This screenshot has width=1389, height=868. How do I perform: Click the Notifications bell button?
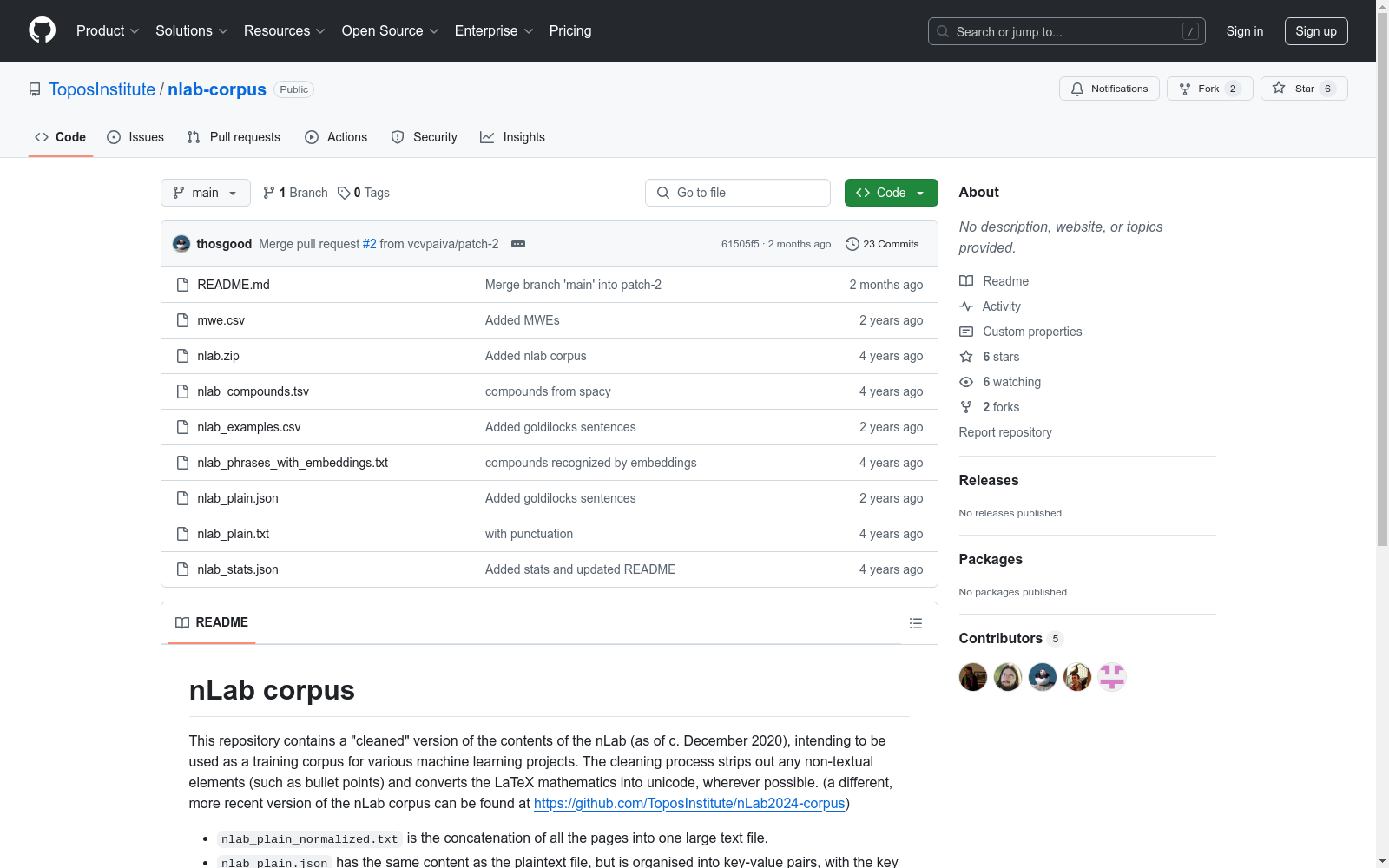[1109, 89]
